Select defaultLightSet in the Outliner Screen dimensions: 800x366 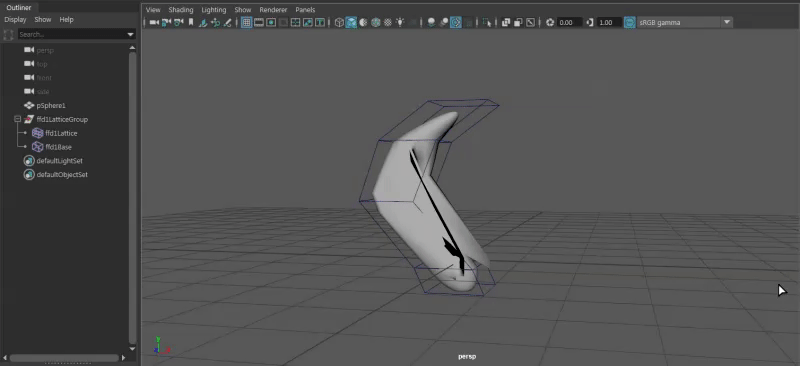59,160
